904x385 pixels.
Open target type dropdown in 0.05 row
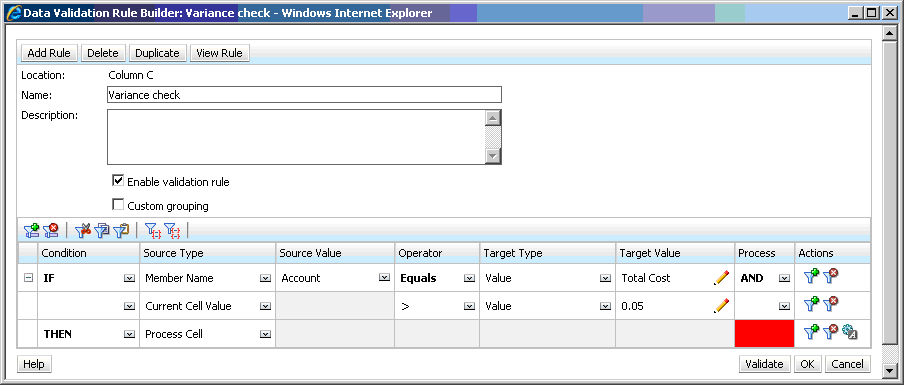click(x=605, y=306)
